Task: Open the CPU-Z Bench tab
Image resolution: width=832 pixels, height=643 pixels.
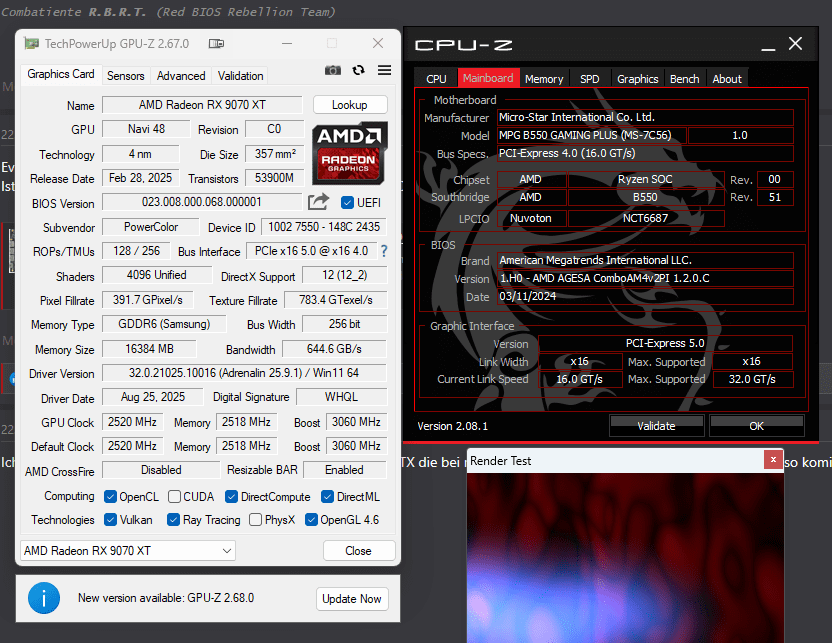Action: (x=684, y=79)
